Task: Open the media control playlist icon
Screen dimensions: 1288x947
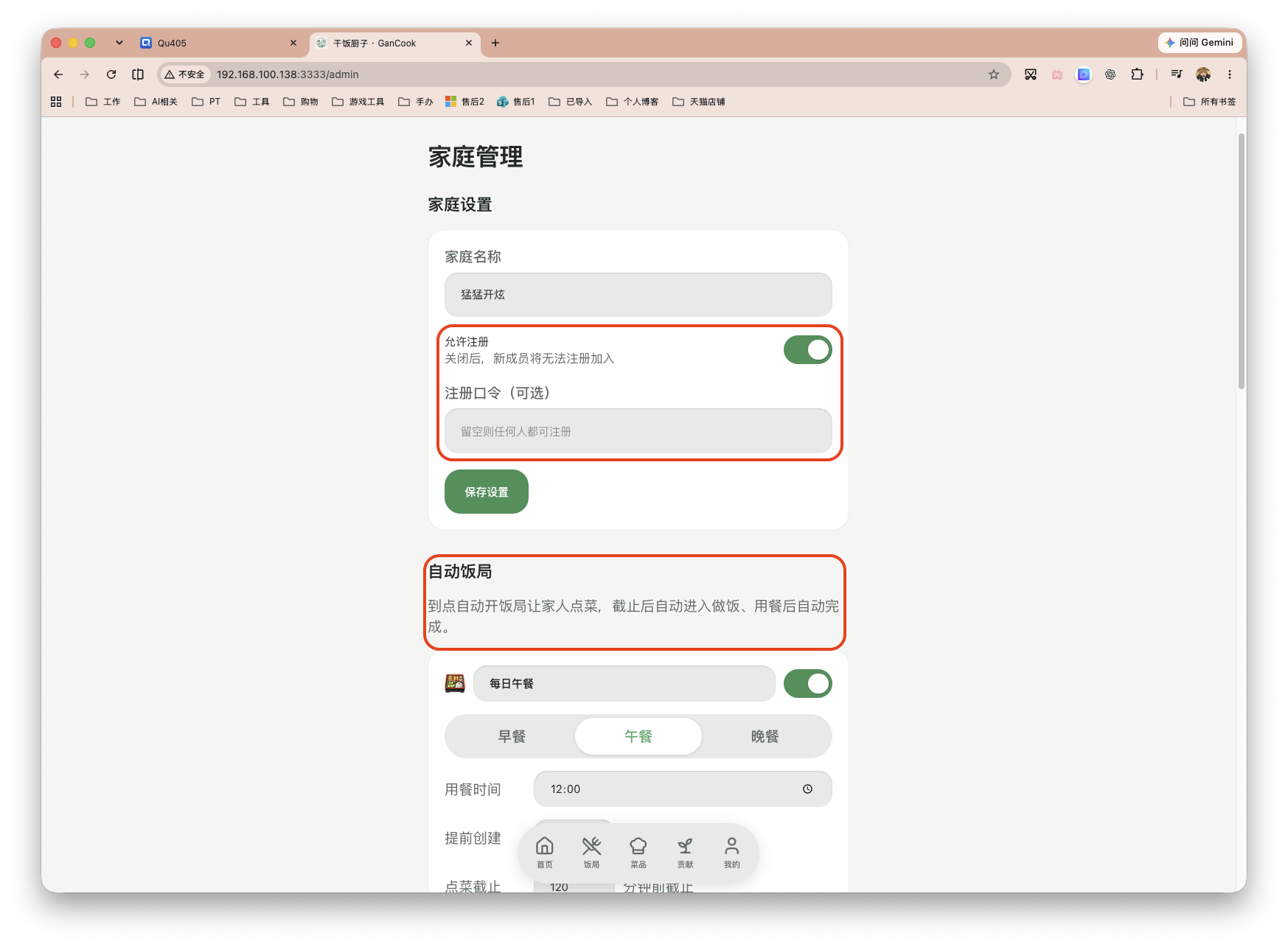Action: [1177, 74]
